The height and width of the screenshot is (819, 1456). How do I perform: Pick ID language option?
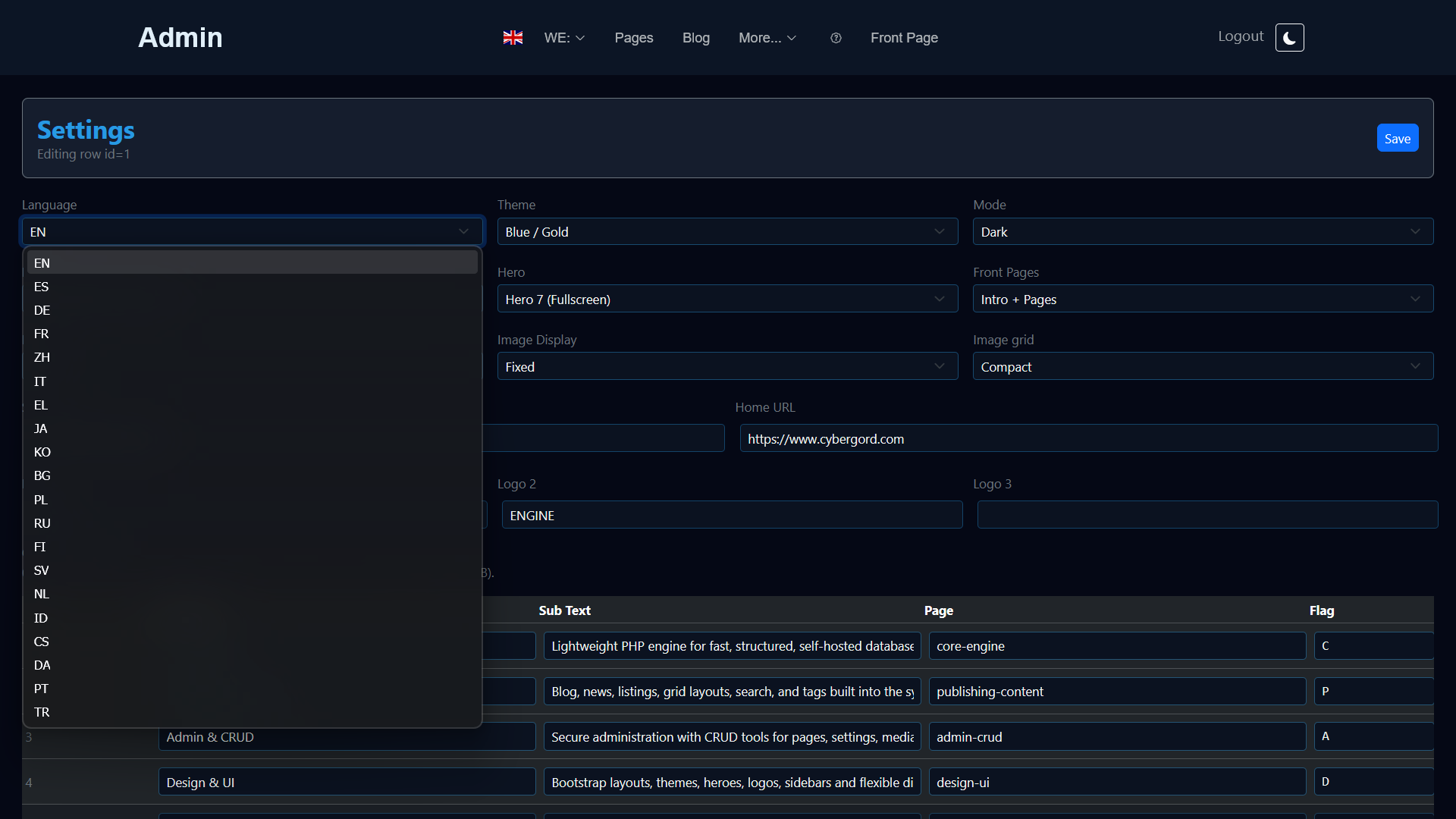[x=253, y=618]
